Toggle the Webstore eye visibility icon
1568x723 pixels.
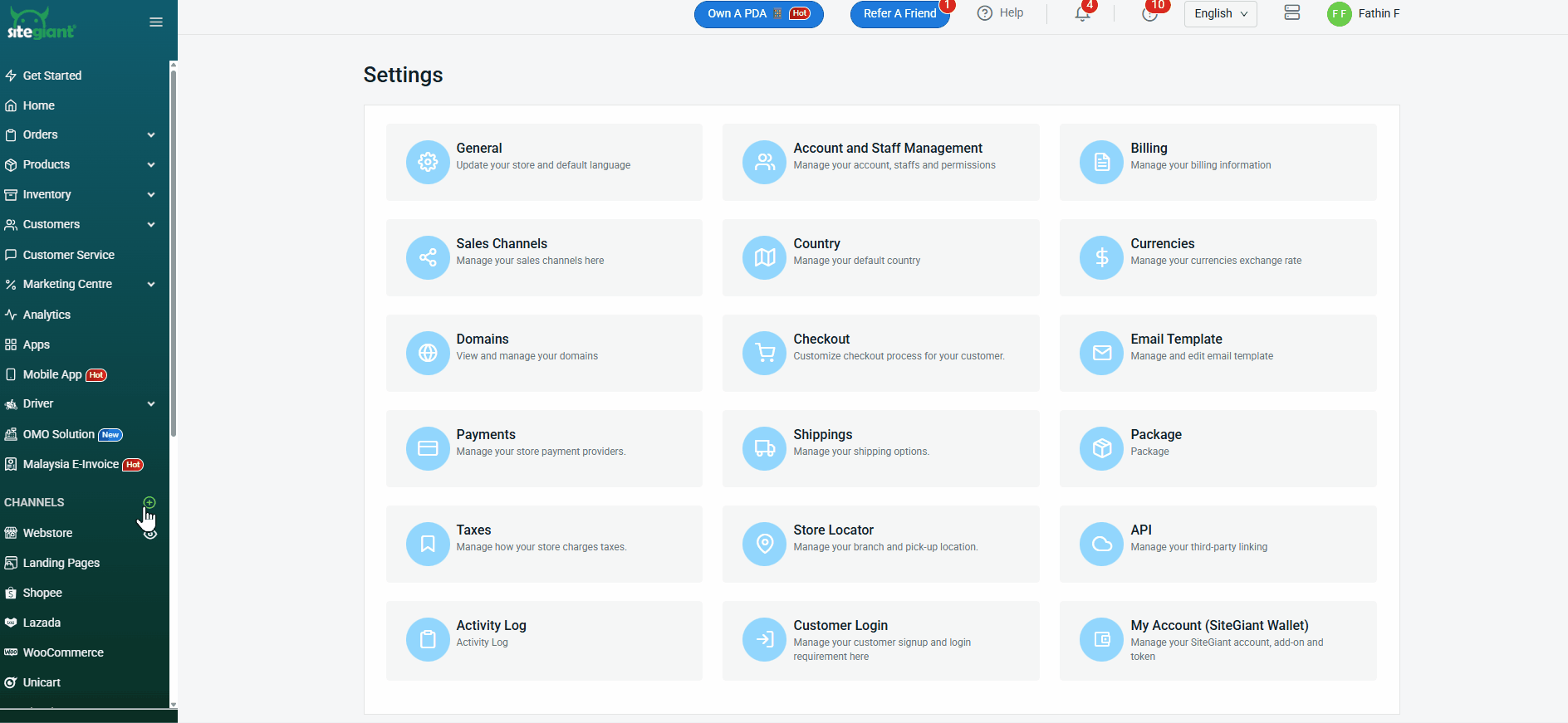pos(150,534)
